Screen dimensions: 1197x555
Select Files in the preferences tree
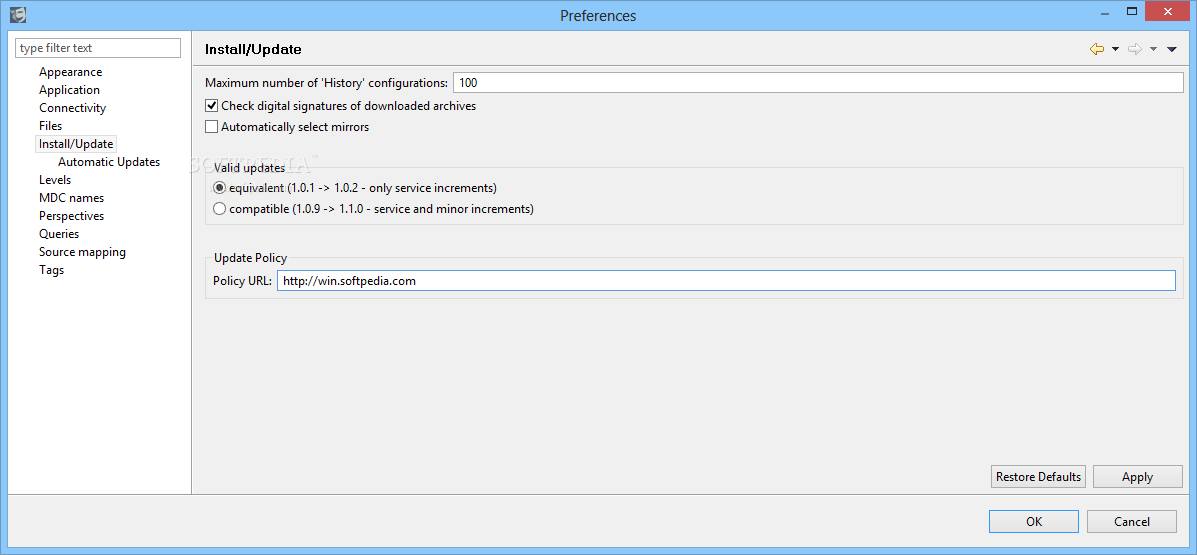[x=50, y=126]
